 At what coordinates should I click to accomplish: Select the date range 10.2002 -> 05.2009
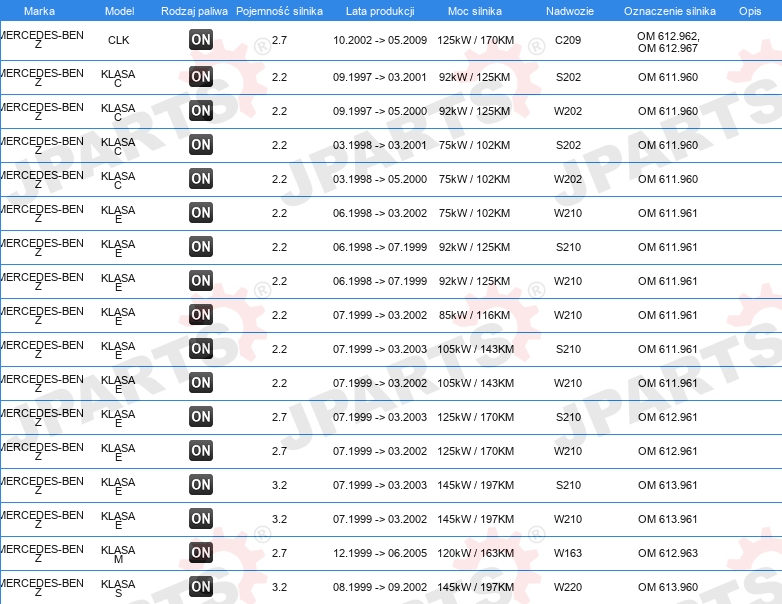tap(380, 40)
